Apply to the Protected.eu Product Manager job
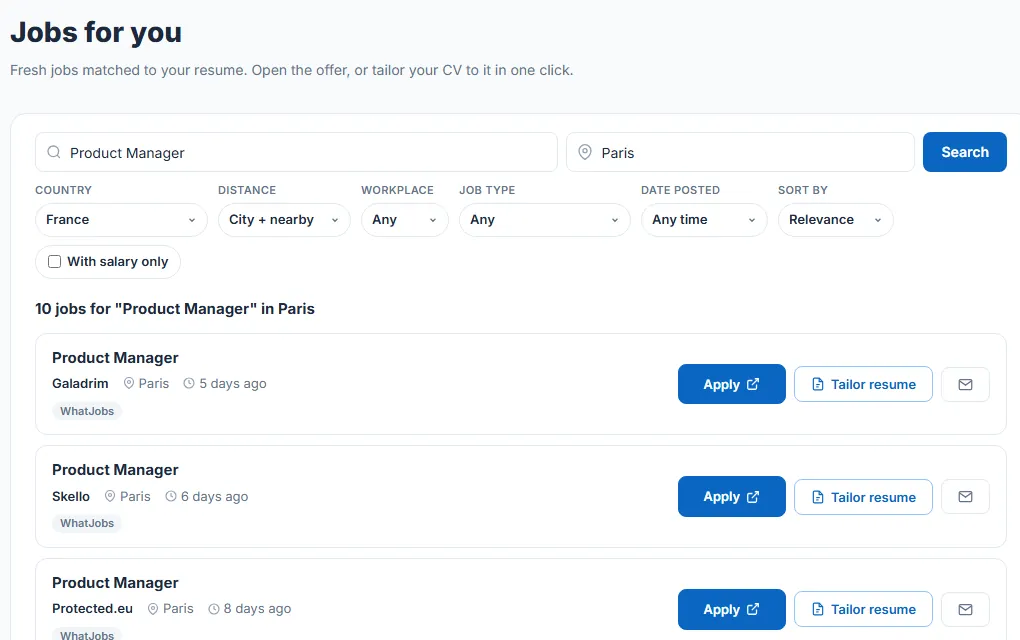The width and height of the screenshot is (1020, 640). pos(732,609)
